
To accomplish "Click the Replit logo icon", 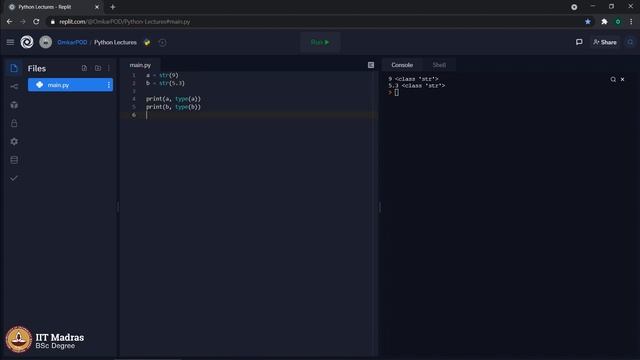I will 27,42.
